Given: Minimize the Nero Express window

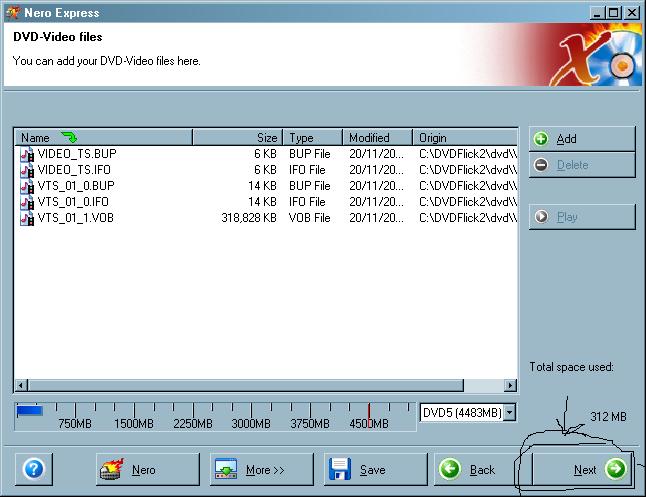Looking at the screenshot, I should (x=598, y=13).
